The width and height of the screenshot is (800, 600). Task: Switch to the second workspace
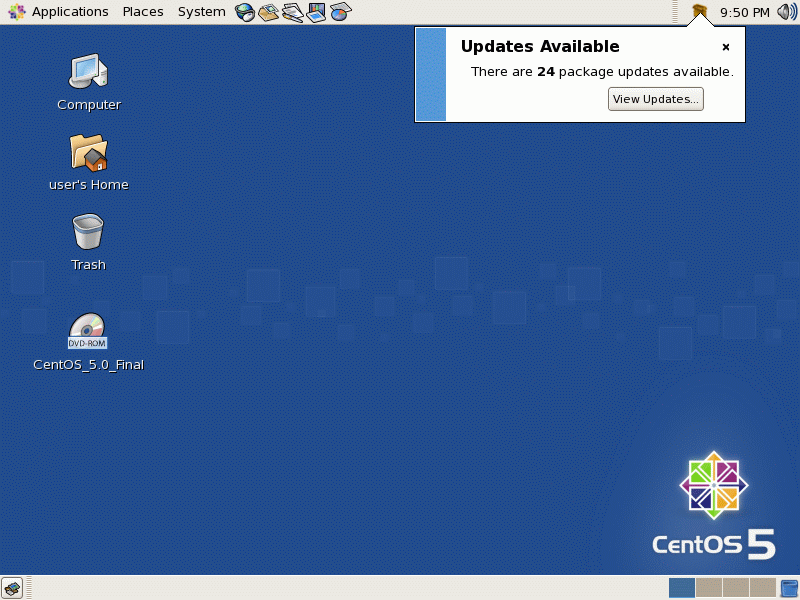(x=707, y=587)
